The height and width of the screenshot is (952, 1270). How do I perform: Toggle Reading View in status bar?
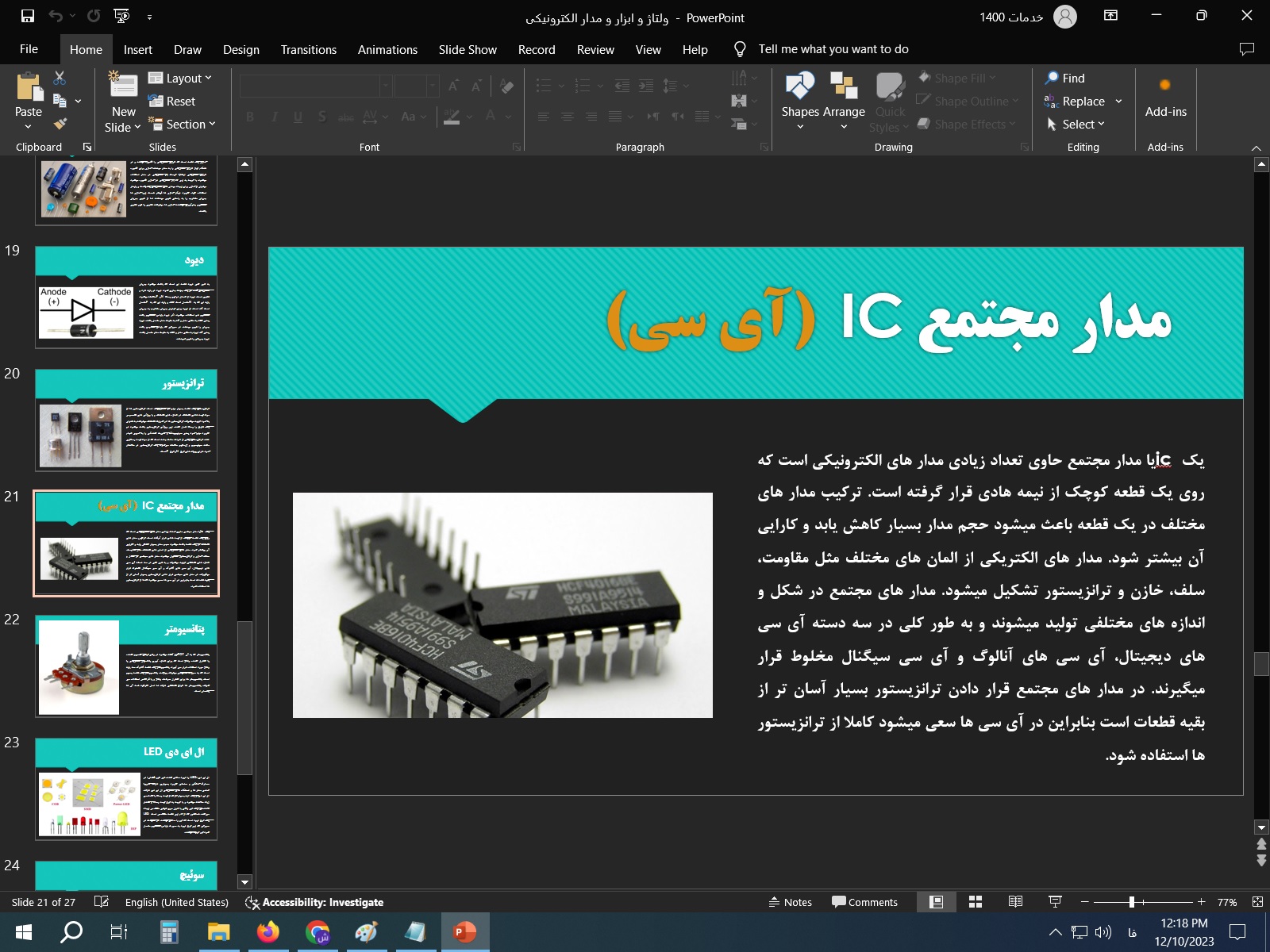click(1015, 902)
